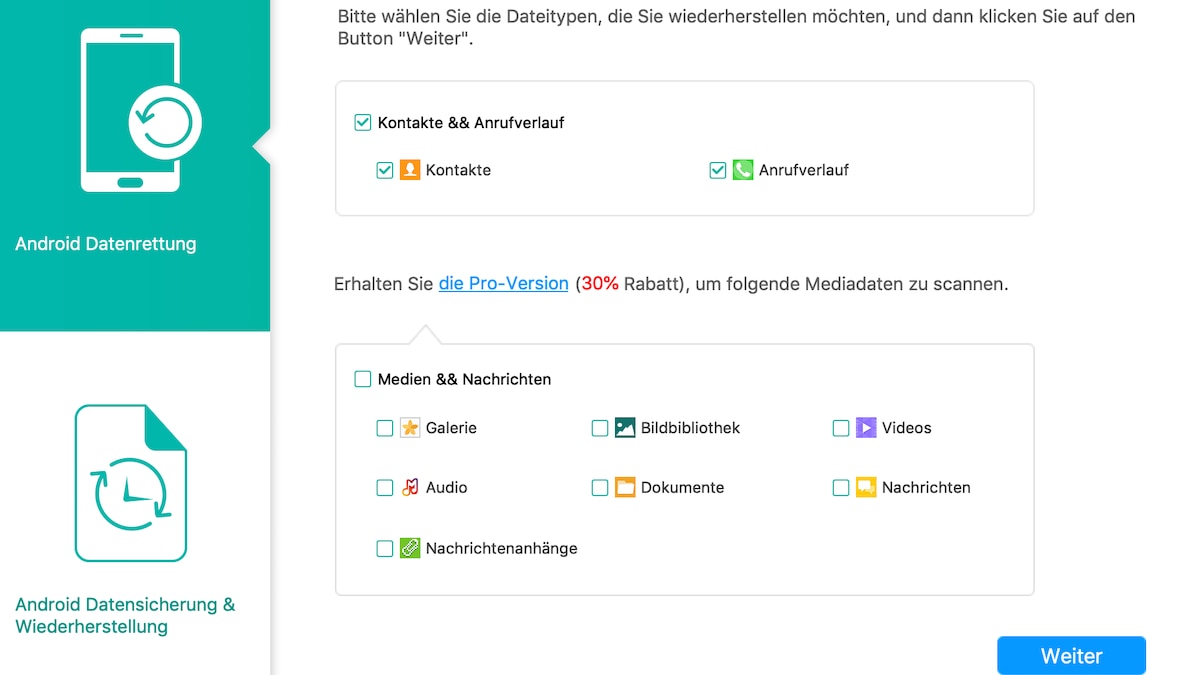
Task: Check the Nachrichtenanhänge checkbox
Action: click(x=385, y=548)
